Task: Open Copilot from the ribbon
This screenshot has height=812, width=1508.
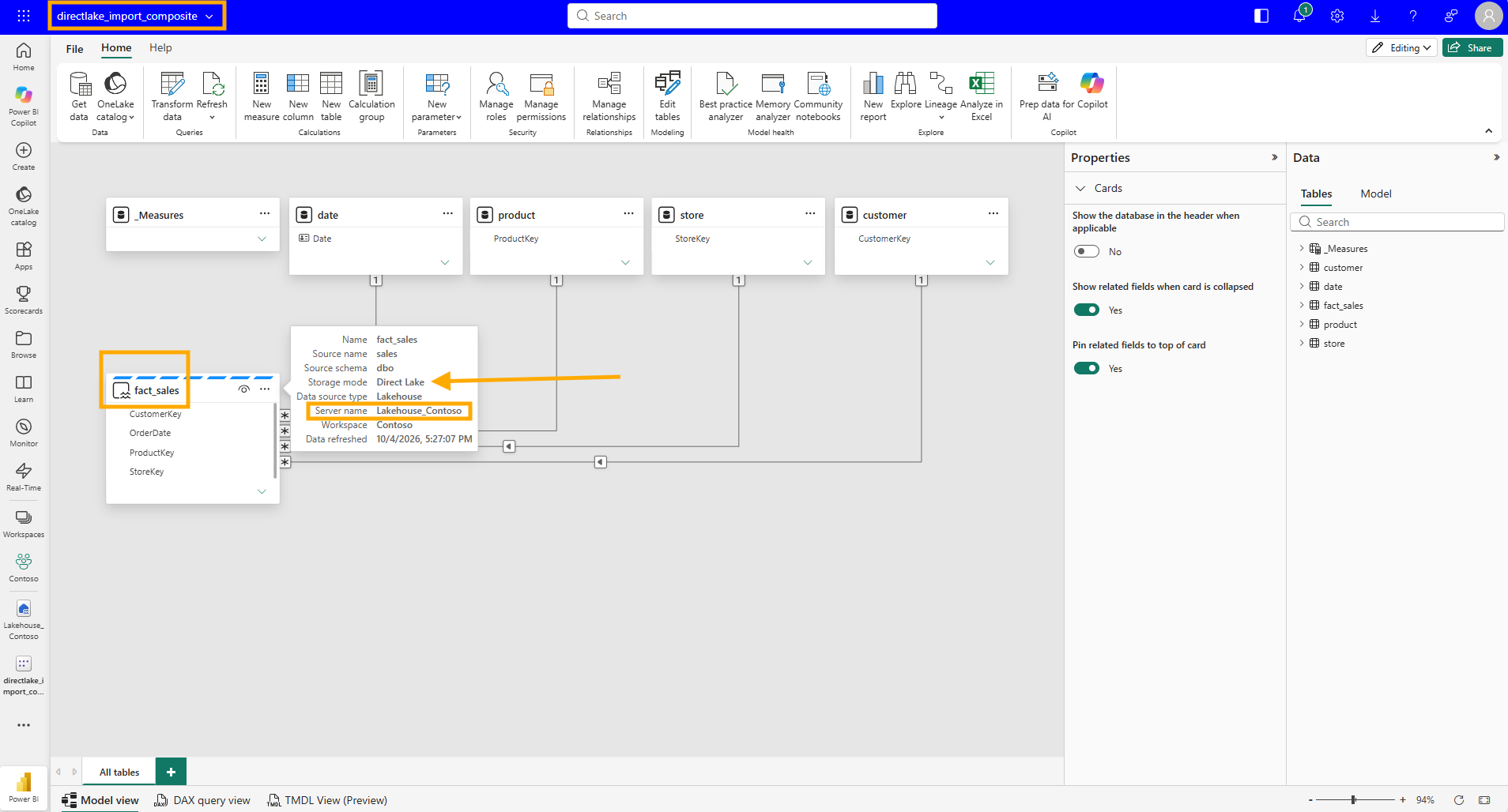Action: click(x=1092, y=91)
